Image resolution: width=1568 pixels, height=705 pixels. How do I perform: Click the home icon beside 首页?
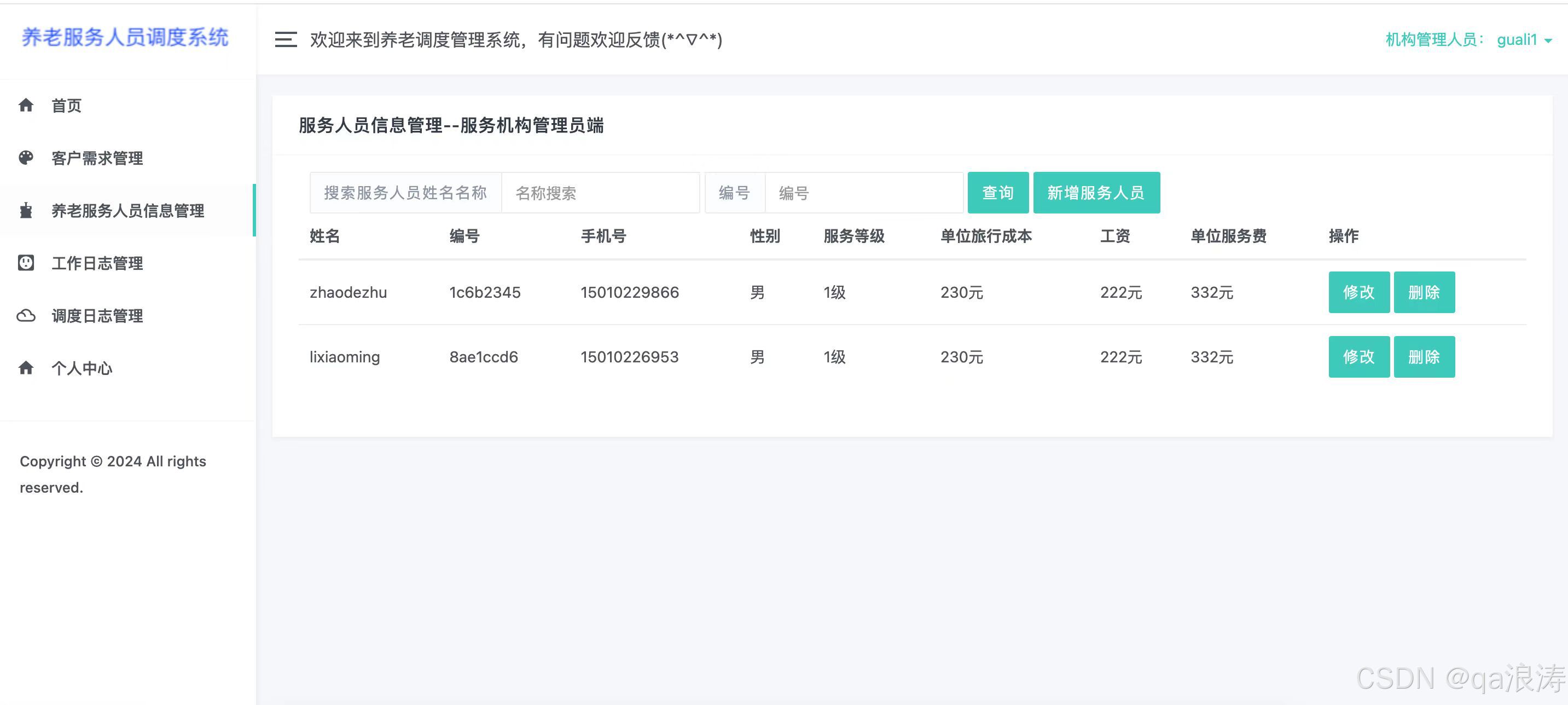pos(26,105)
